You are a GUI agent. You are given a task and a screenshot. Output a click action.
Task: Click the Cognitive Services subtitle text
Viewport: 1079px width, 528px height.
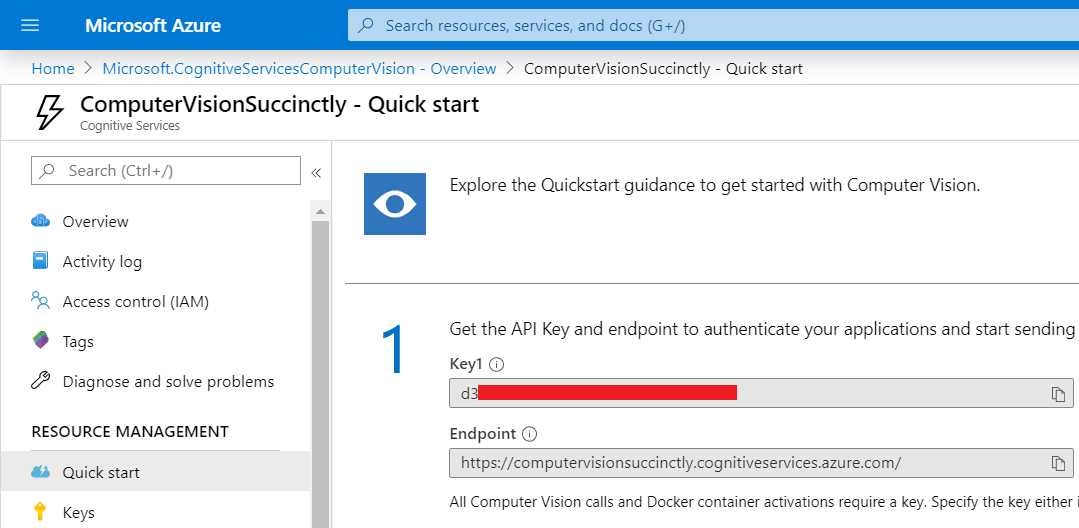(x=130, y=126)
